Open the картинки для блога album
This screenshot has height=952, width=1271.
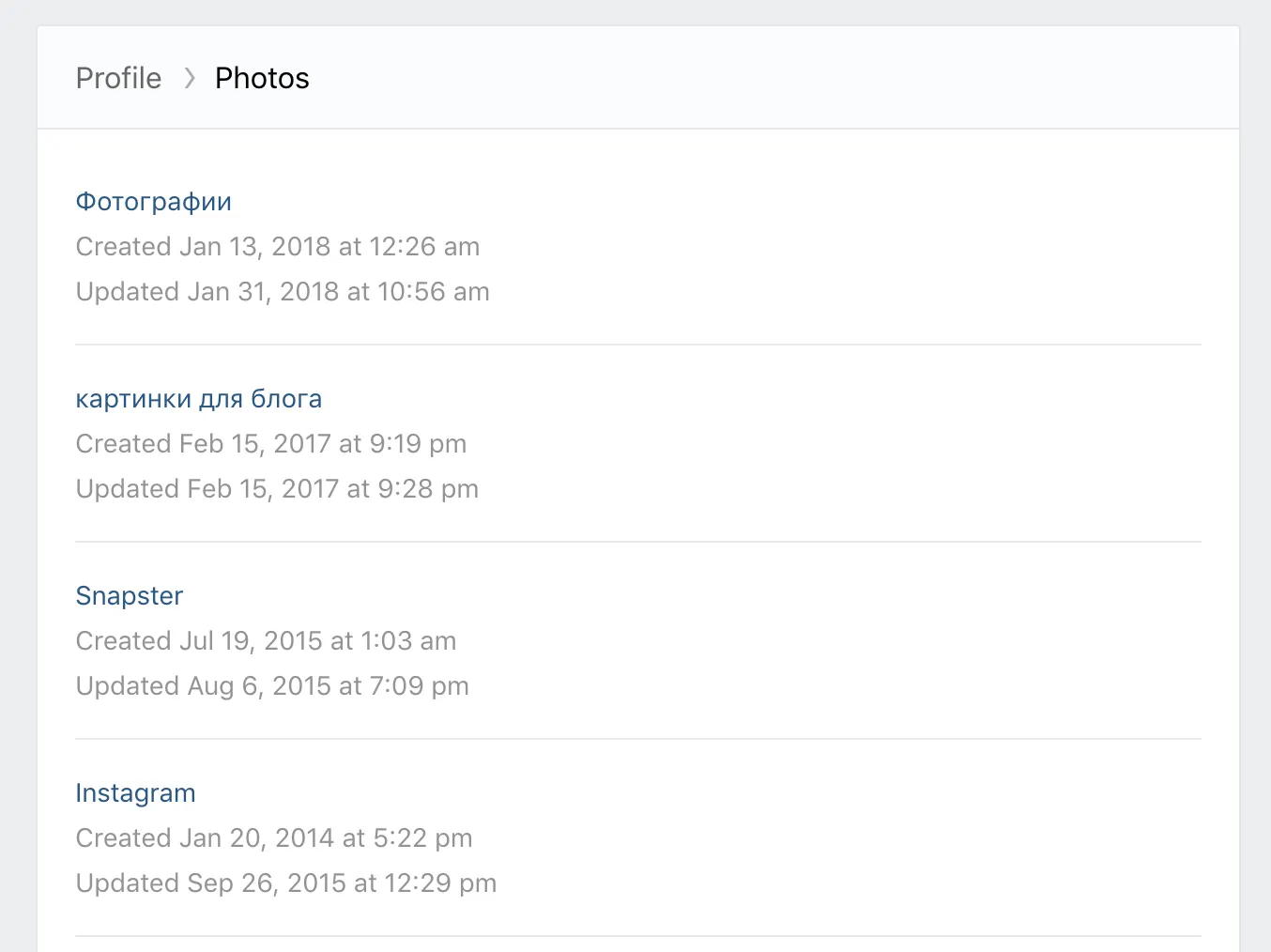pos(198,399)
